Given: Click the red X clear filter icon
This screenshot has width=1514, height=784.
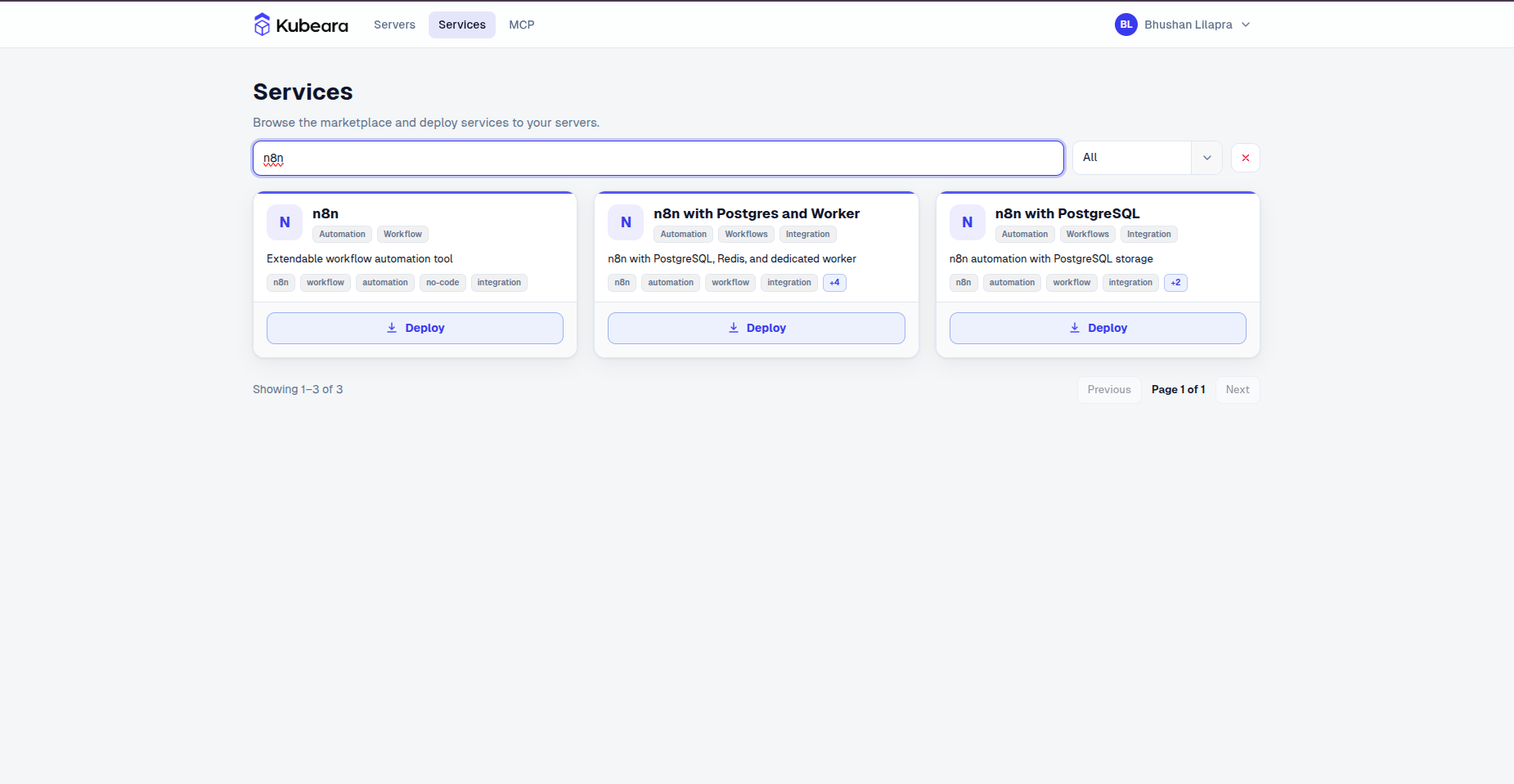Looking at the screenshot, I should [x=1246, y=158].
